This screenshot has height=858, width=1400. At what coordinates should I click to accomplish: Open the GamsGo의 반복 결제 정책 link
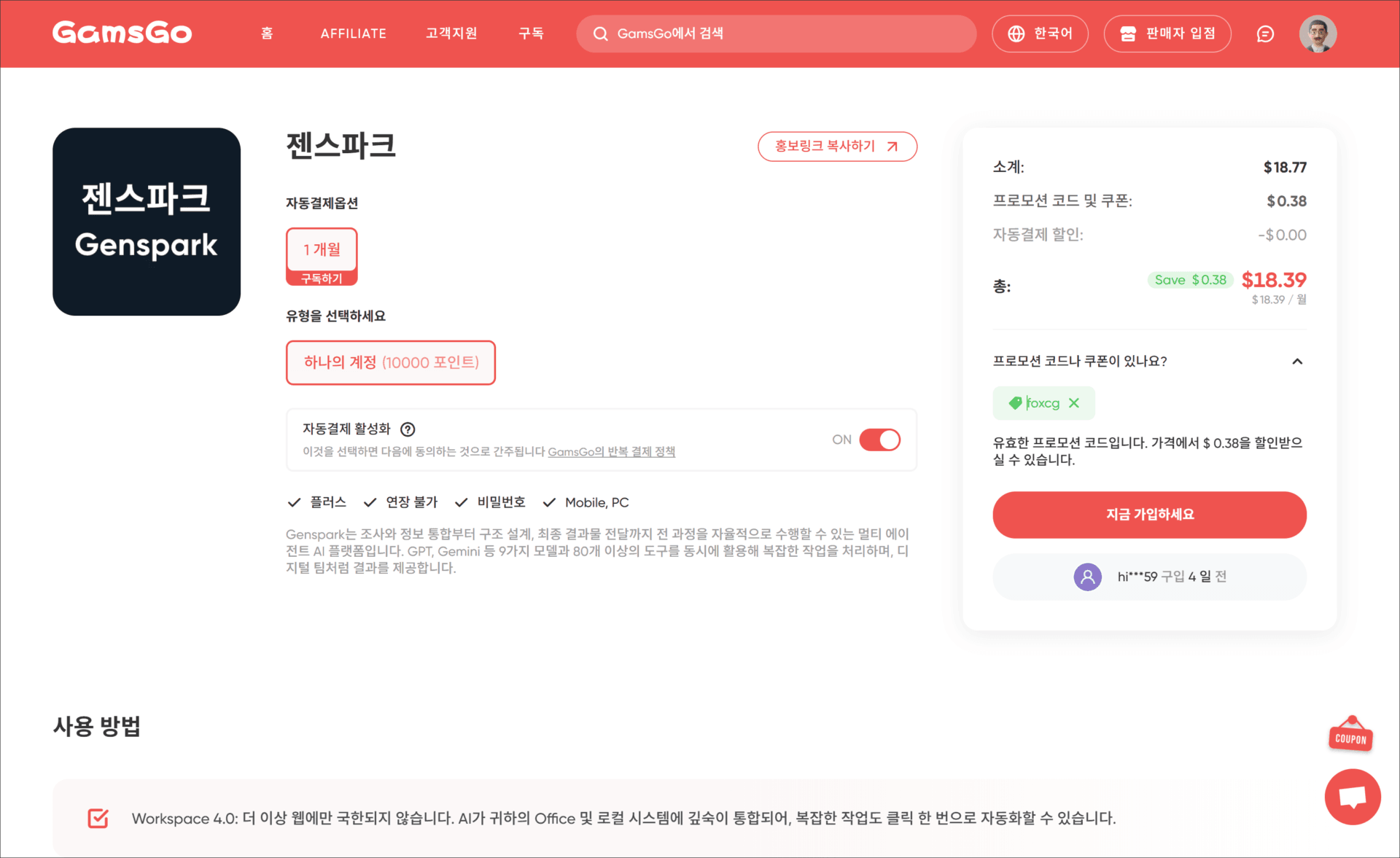coord(611,452)
